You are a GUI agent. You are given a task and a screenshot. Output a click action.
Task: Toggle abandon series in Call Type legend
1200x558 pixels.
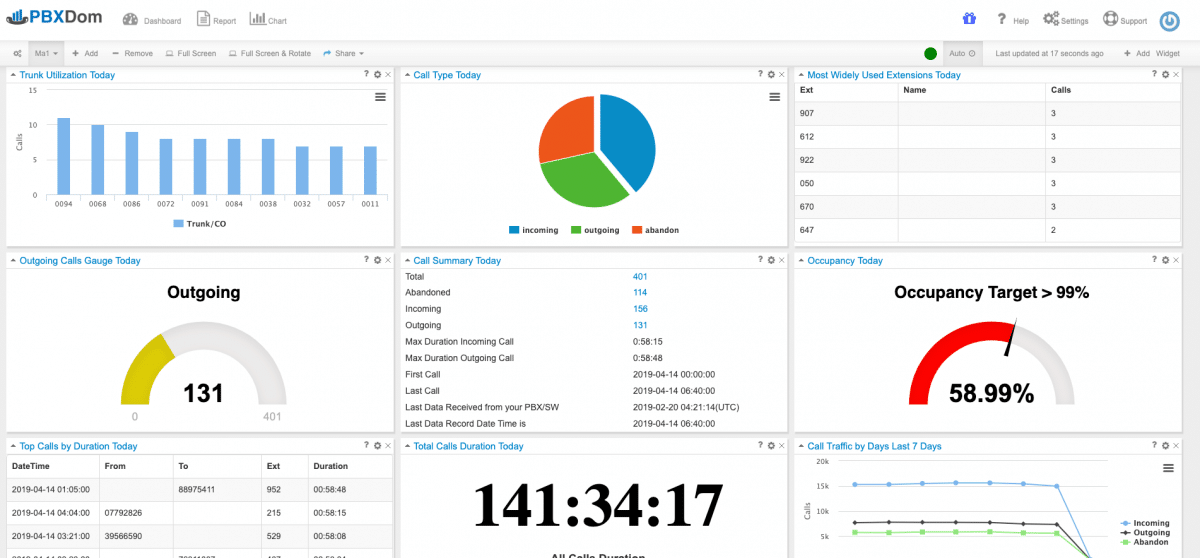tap(655, 230)
